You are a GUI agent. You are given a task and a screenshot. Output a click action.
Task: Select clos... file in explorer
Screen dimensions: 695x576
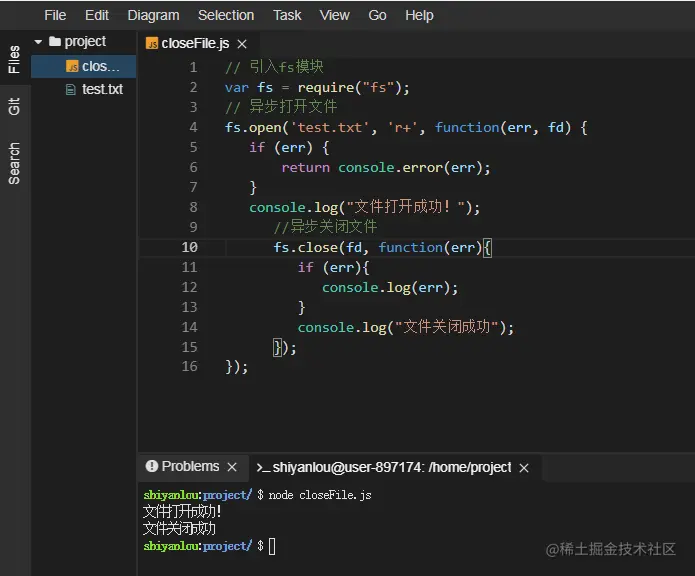click(83, 66)
